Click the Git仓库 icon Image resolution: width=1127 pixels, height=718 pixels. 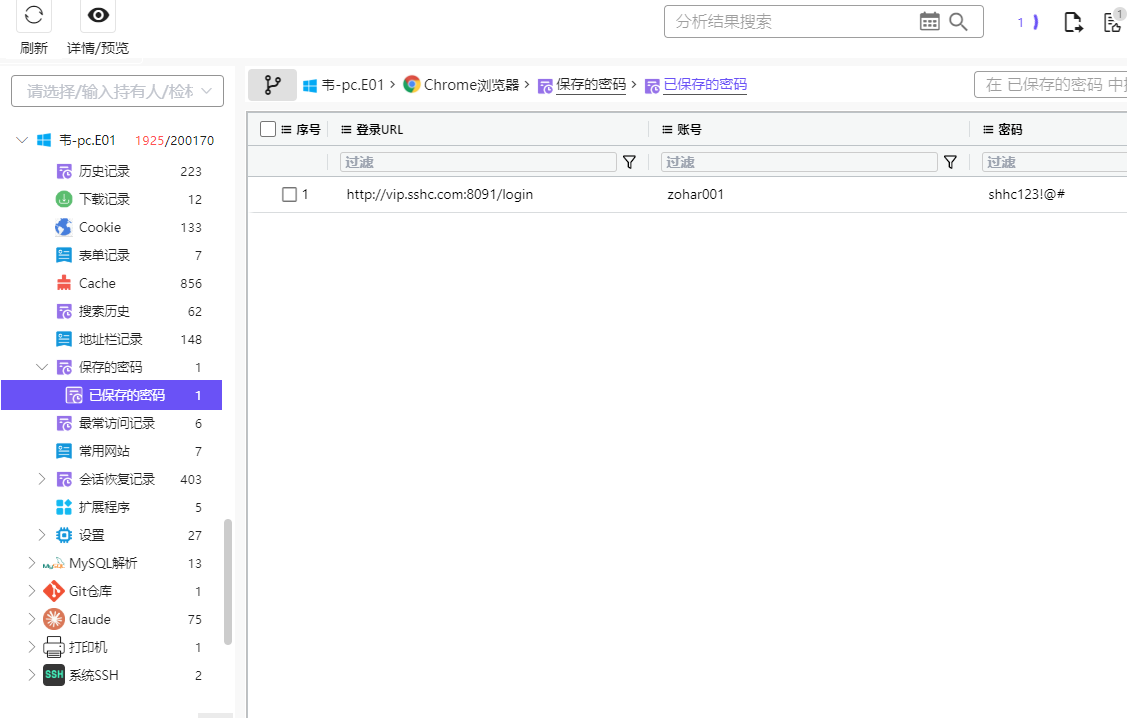[54, 592]
